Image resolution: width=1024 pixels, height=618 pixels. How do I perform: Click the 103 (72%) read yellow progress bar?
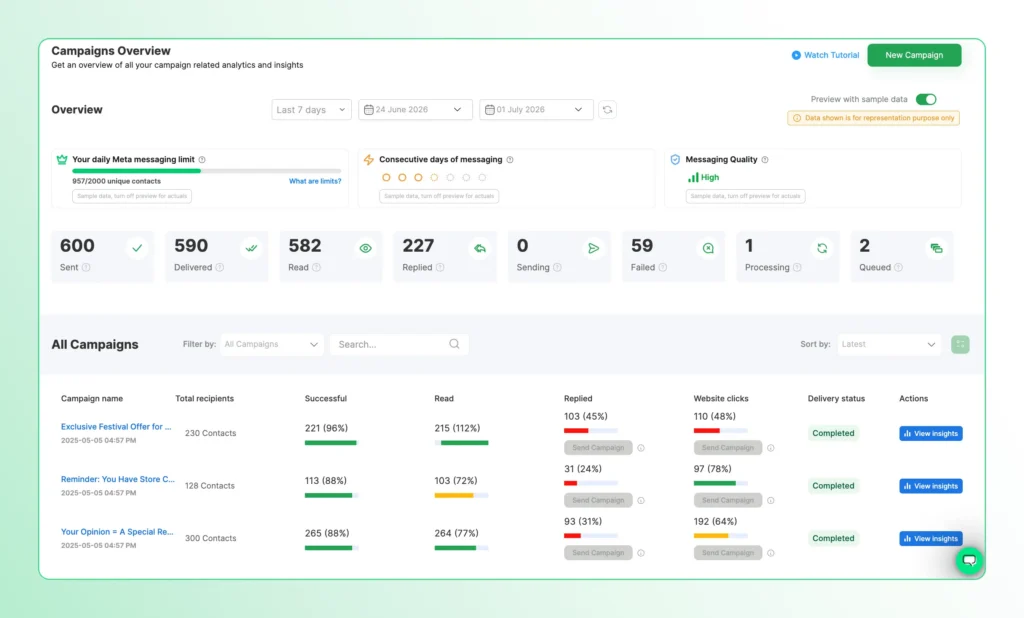click(461, 495)
